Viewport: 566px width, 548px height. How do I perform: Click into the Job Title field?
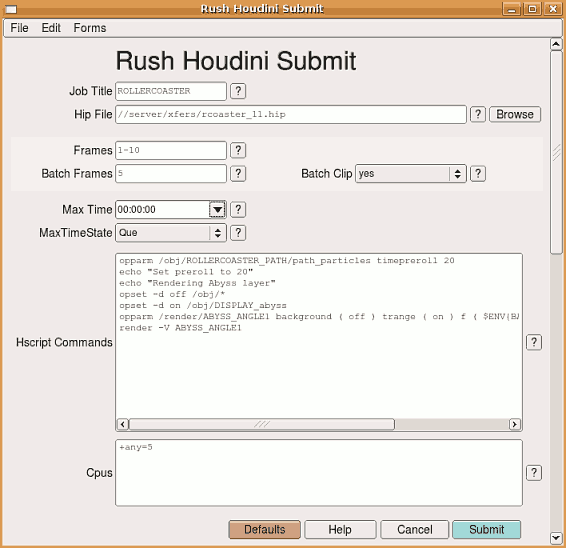[171, 91]
